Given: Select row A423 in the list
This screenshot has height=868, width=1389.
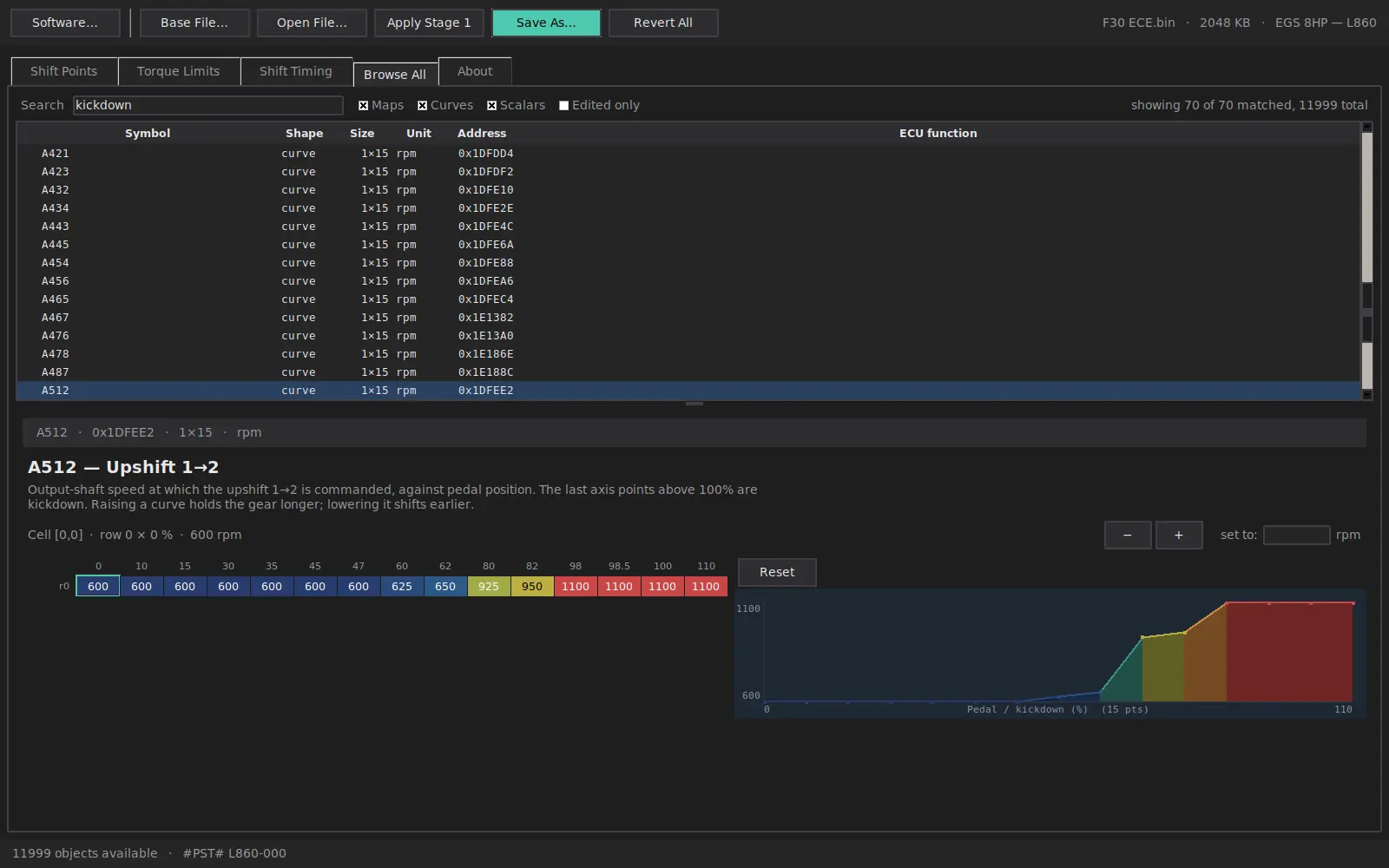Looking at the screenshot, I should point(688,172).
